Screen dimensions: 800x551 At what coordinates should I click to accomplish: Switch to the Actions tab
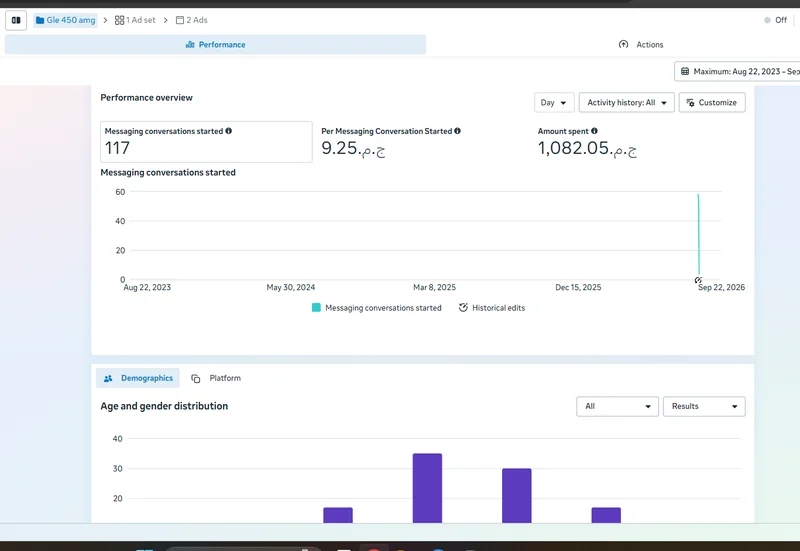[641, 45]
